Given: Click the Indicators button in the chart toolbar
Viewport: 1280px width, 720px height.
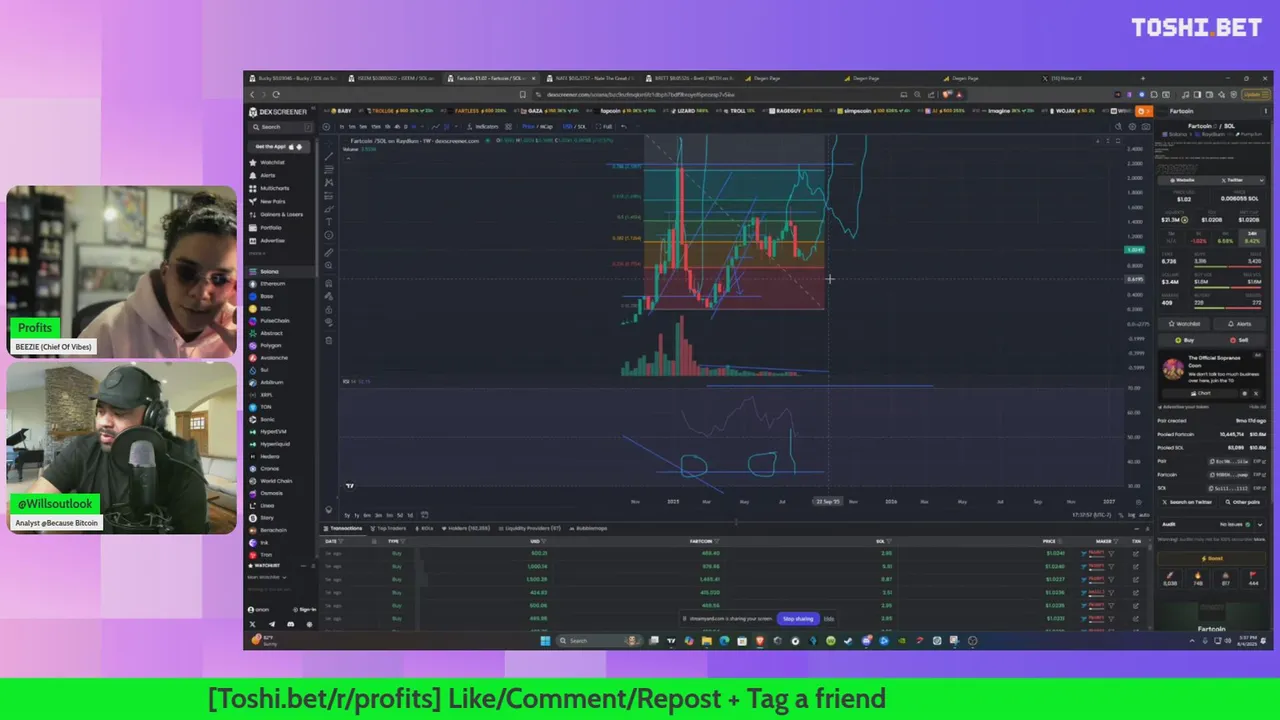Looking at the screenshot, I should [484, 127].
